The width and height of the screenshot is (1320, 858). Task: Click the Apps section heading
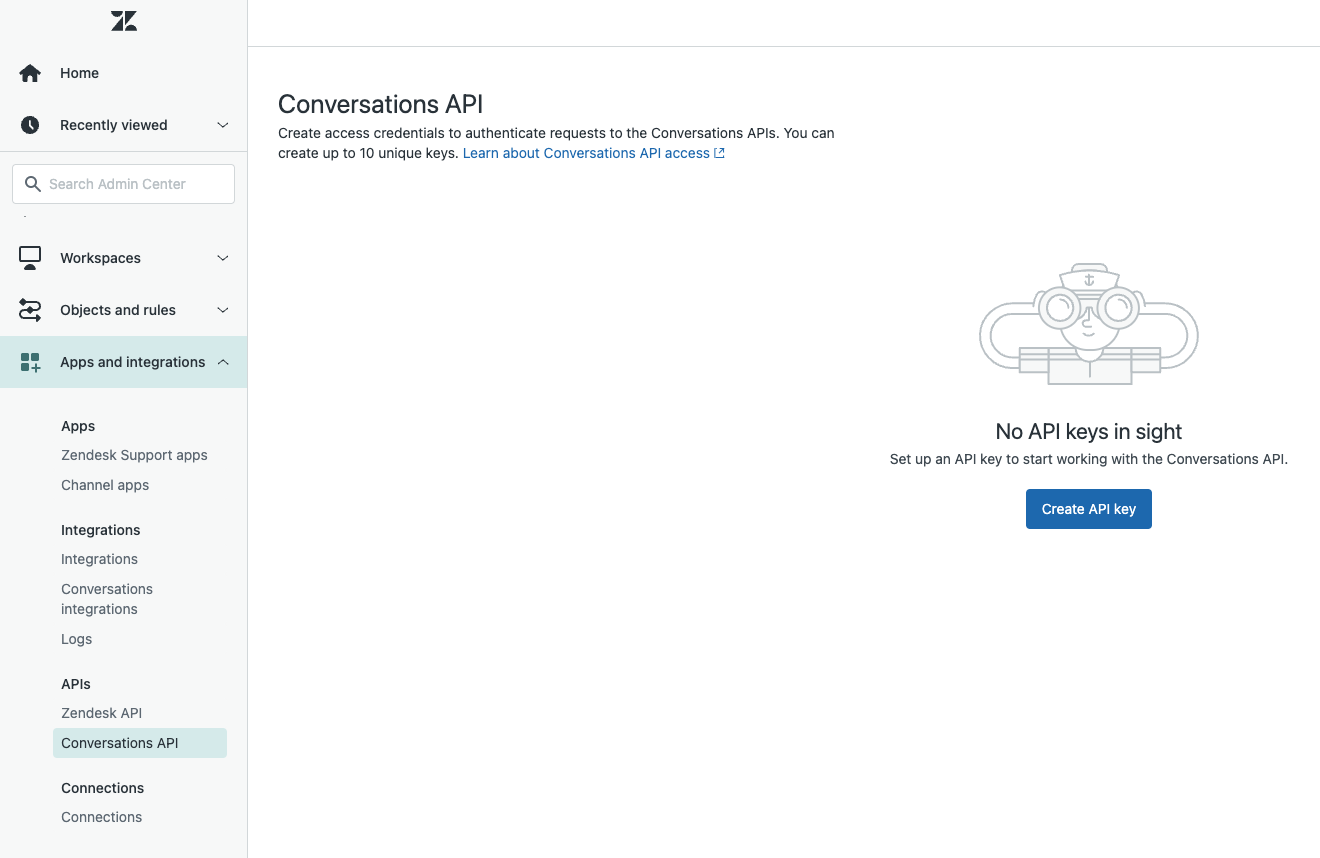click(x=78, y=426)
